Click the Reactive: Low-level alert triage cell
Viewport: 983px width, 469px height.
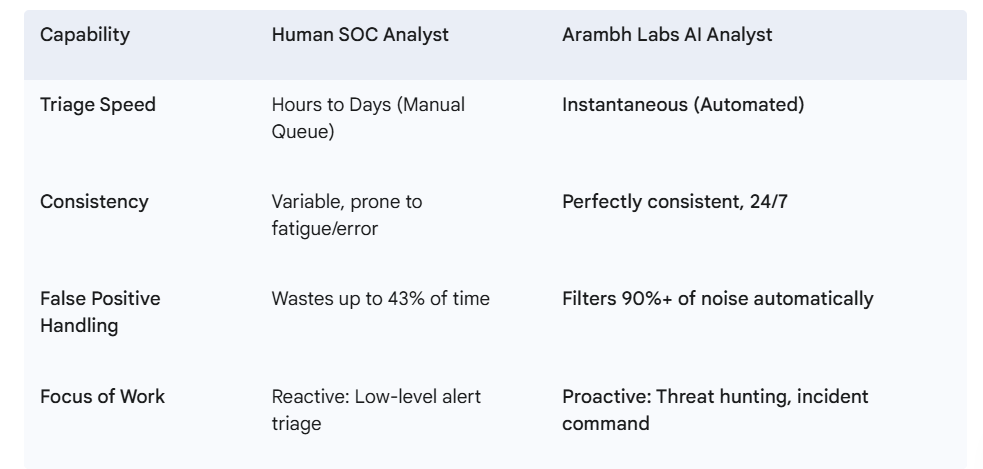click(x=376, y=410)
